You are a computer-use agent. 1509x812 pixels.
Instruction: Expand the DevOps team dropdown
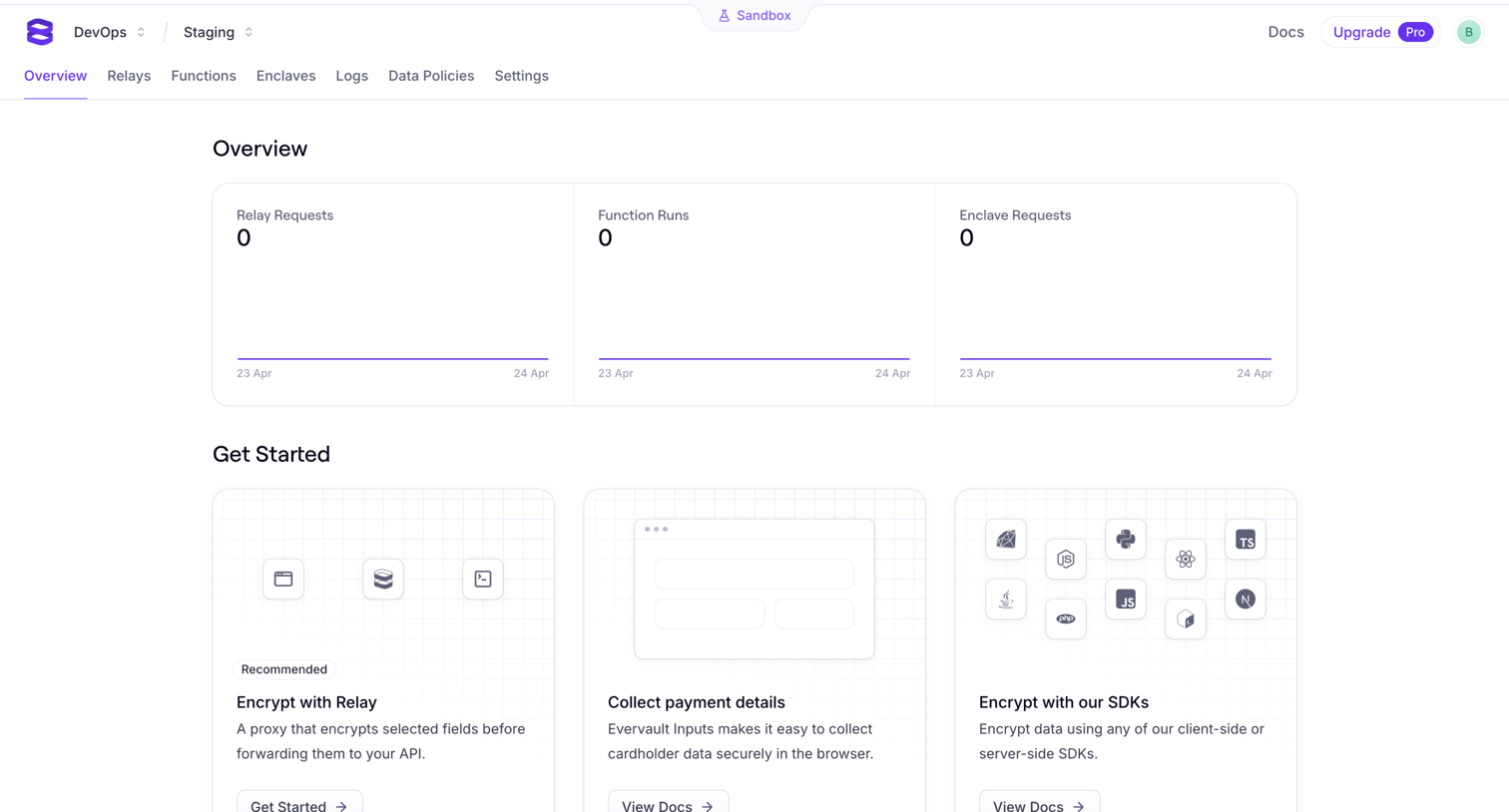coord(110,32)
